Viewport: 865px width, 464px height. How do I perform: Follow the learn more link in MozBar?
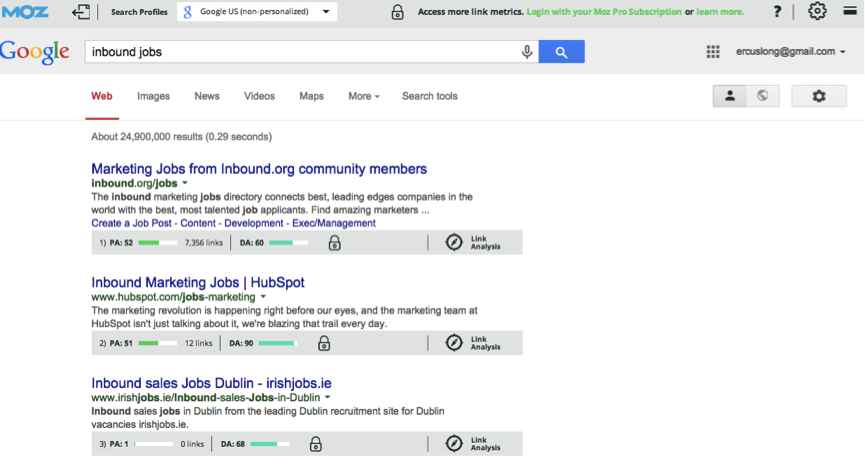click(x=720, y=12)
